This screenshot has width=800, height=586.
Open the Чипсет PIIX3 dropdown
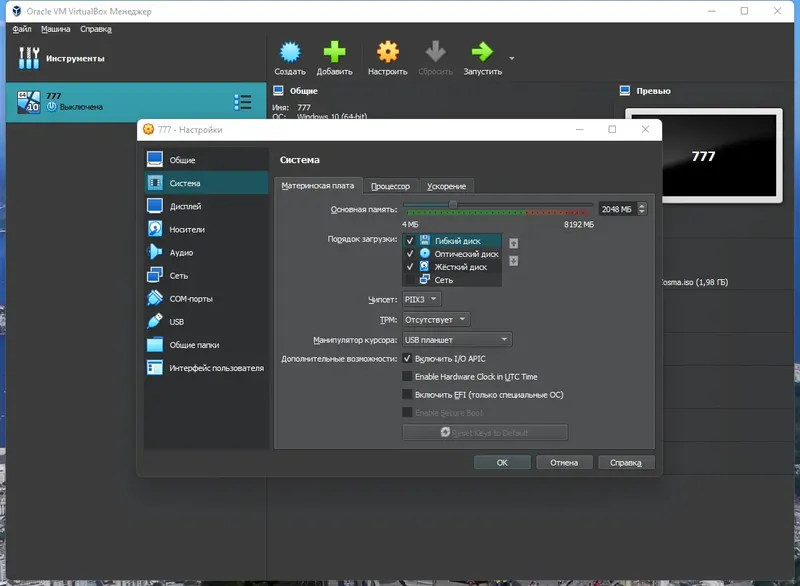pos(421,299)
